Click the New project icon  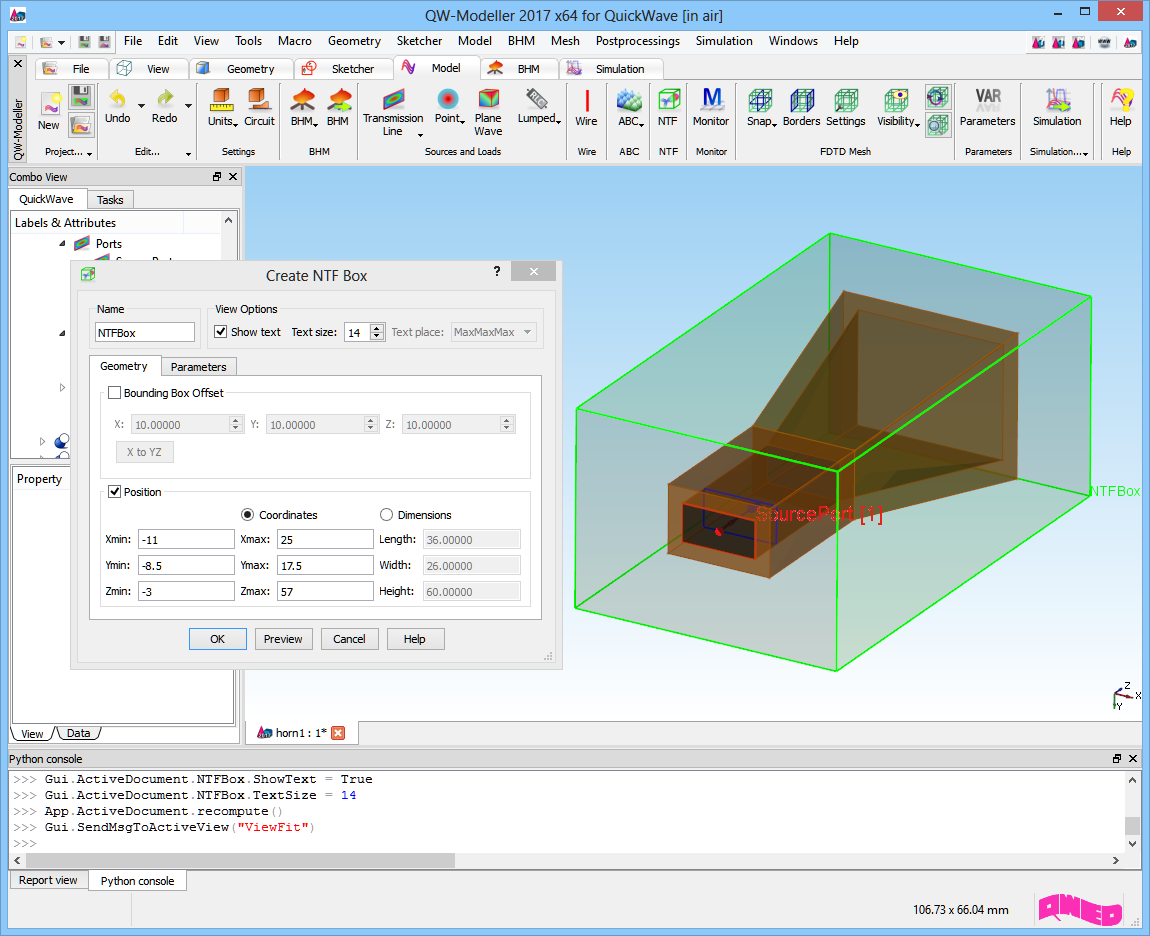coord(49,103)
